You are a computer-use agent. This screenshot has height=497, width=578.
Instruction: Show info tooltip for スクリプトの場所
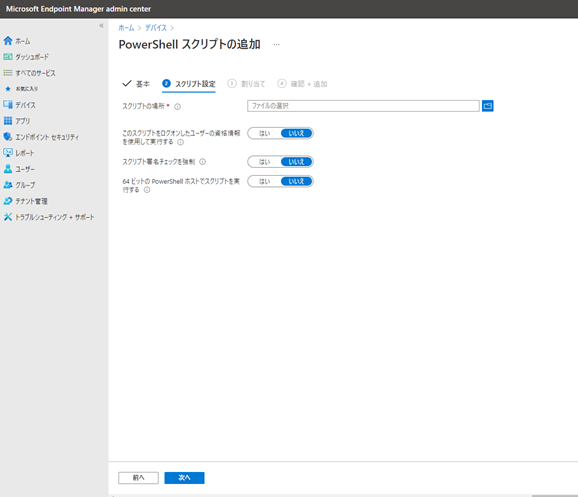point(177,107)
